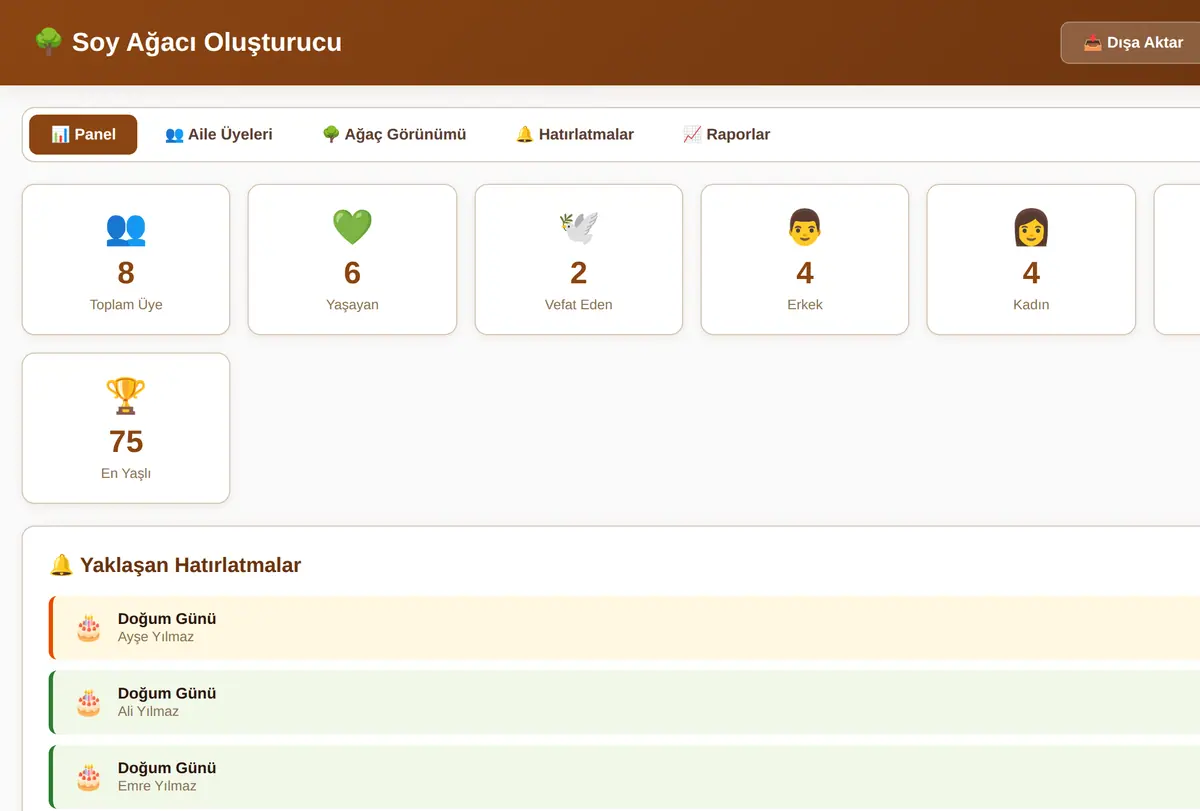Click the Soy Ağacı Oluşturucu title
The image size is (1200, 811).
click(207, 42)
